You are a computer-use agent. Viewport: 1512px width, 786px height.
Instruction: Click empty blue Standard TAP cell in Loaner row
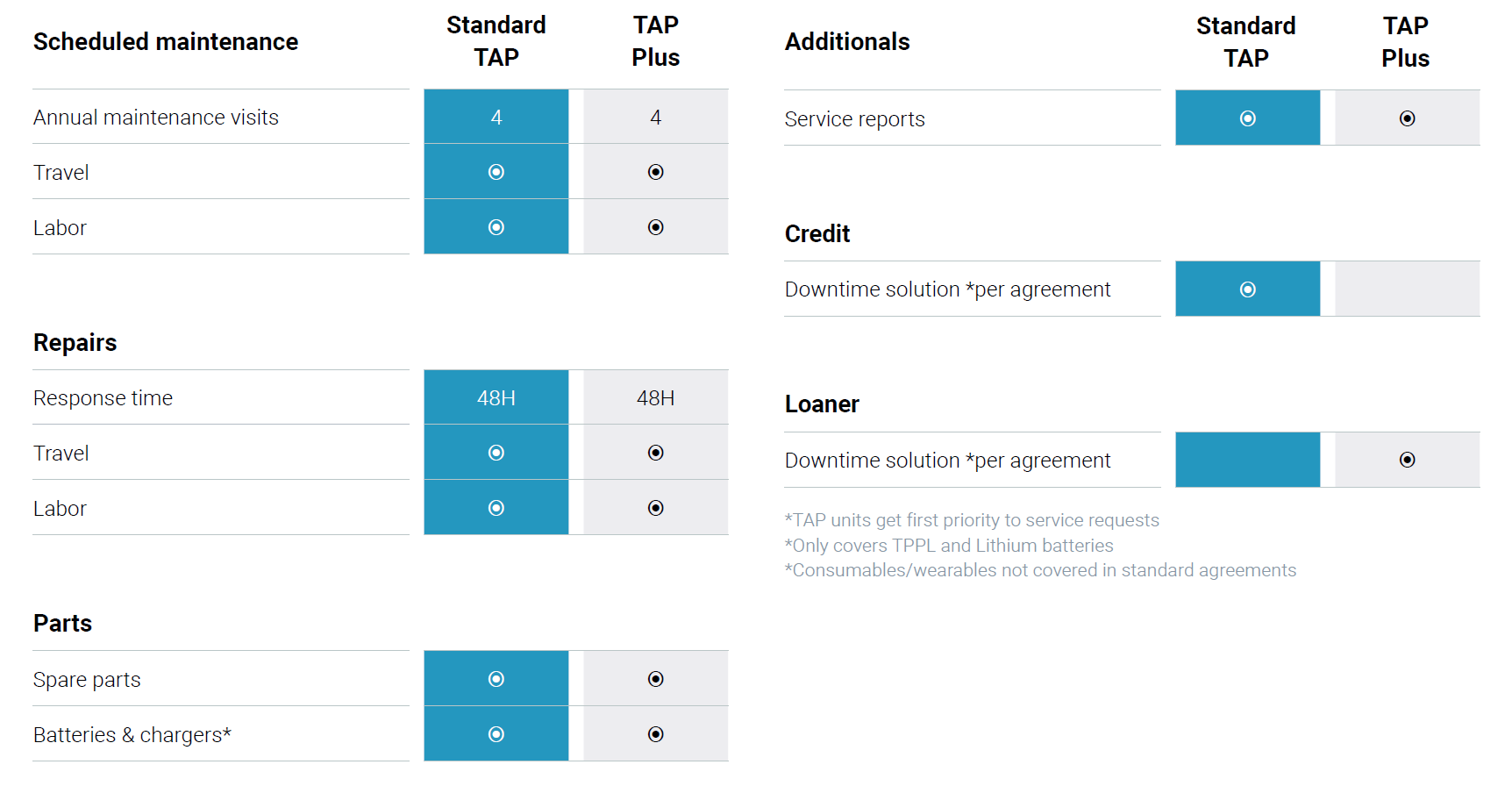[x=1248, y=460]
